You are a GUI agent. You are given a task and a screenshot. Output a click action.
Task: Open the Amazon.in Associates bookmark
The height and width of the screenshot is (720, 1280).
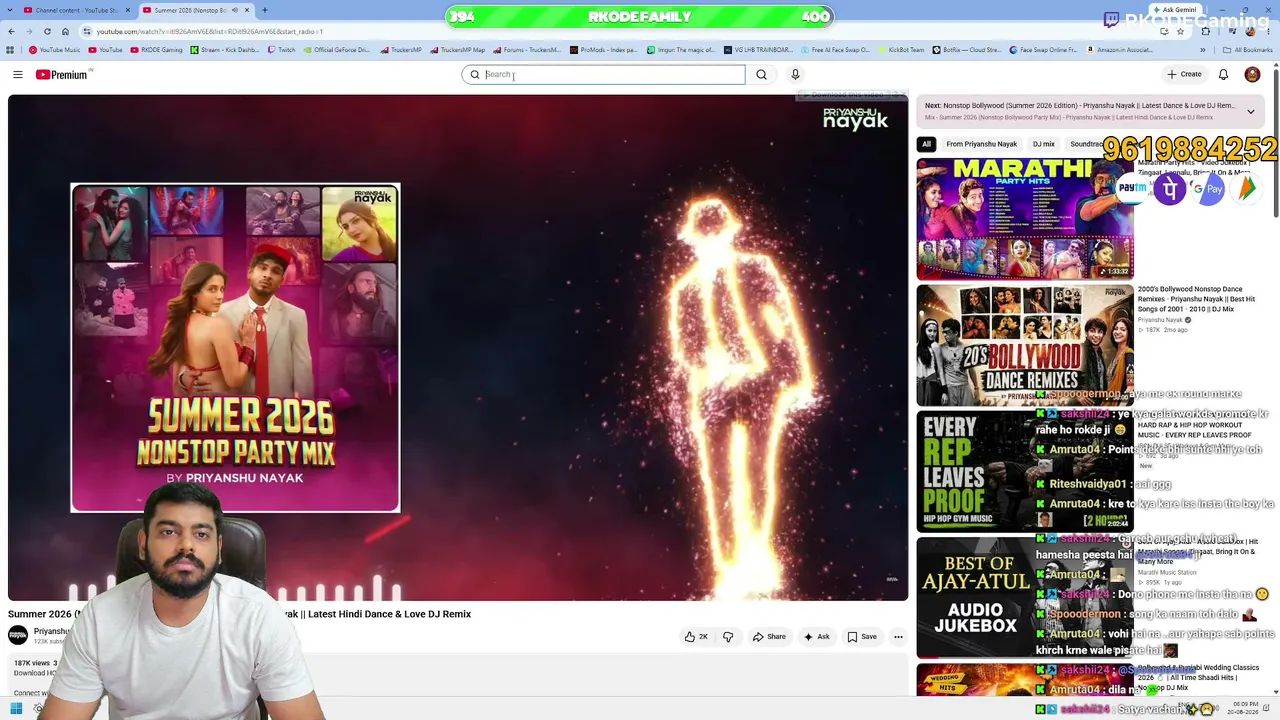pyautogui.click(x=1118, y=50)
